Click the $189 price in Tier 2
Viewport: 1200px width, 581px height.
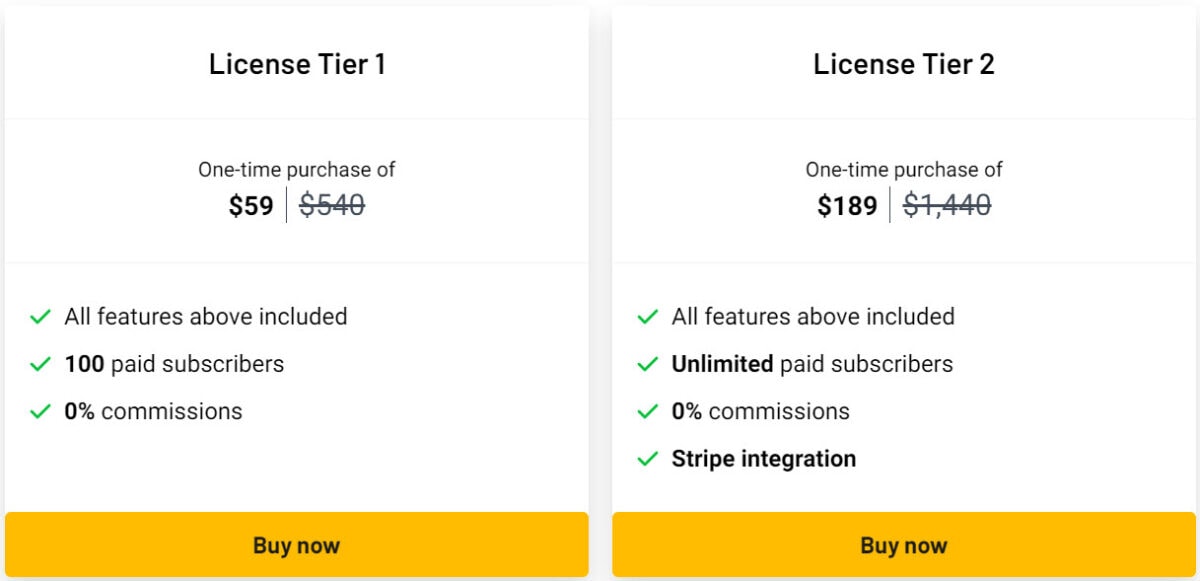(x=848, y=206)
